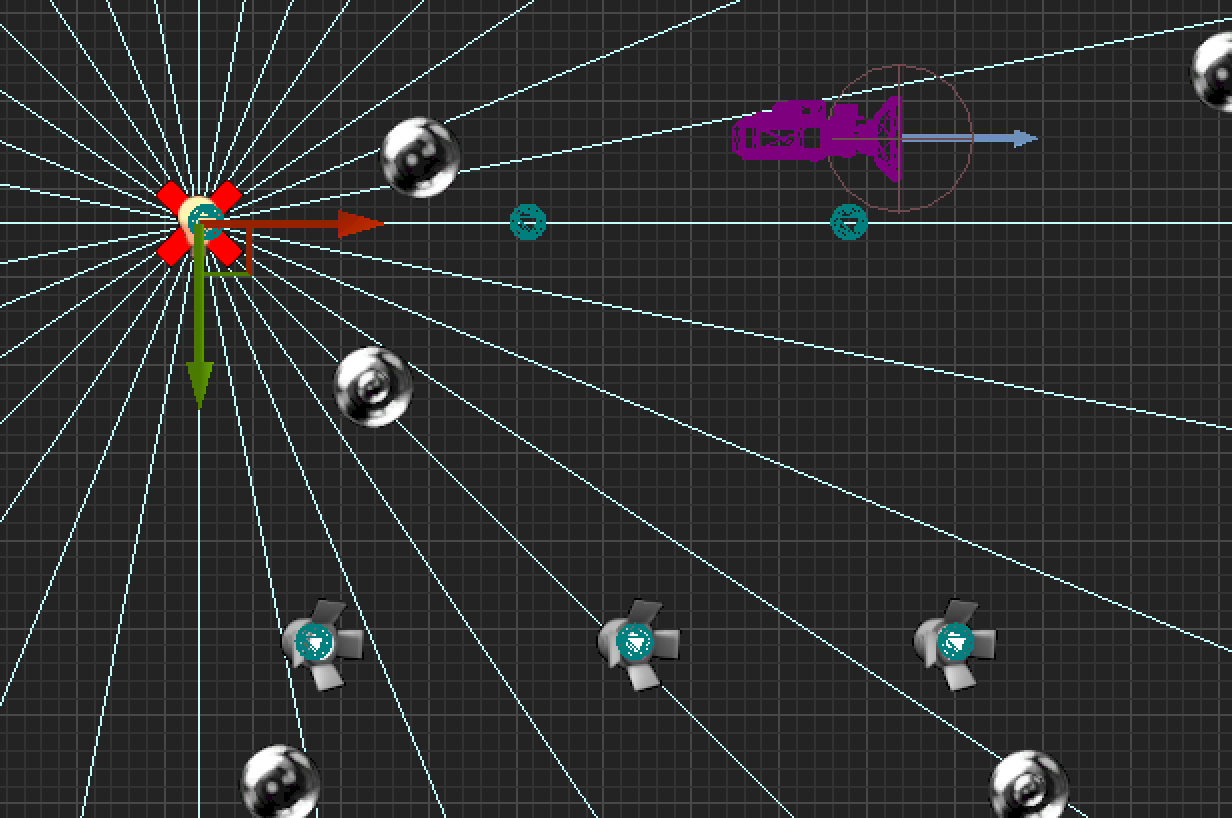Select the middle fan-shaped object in the row

pos(638,644)
